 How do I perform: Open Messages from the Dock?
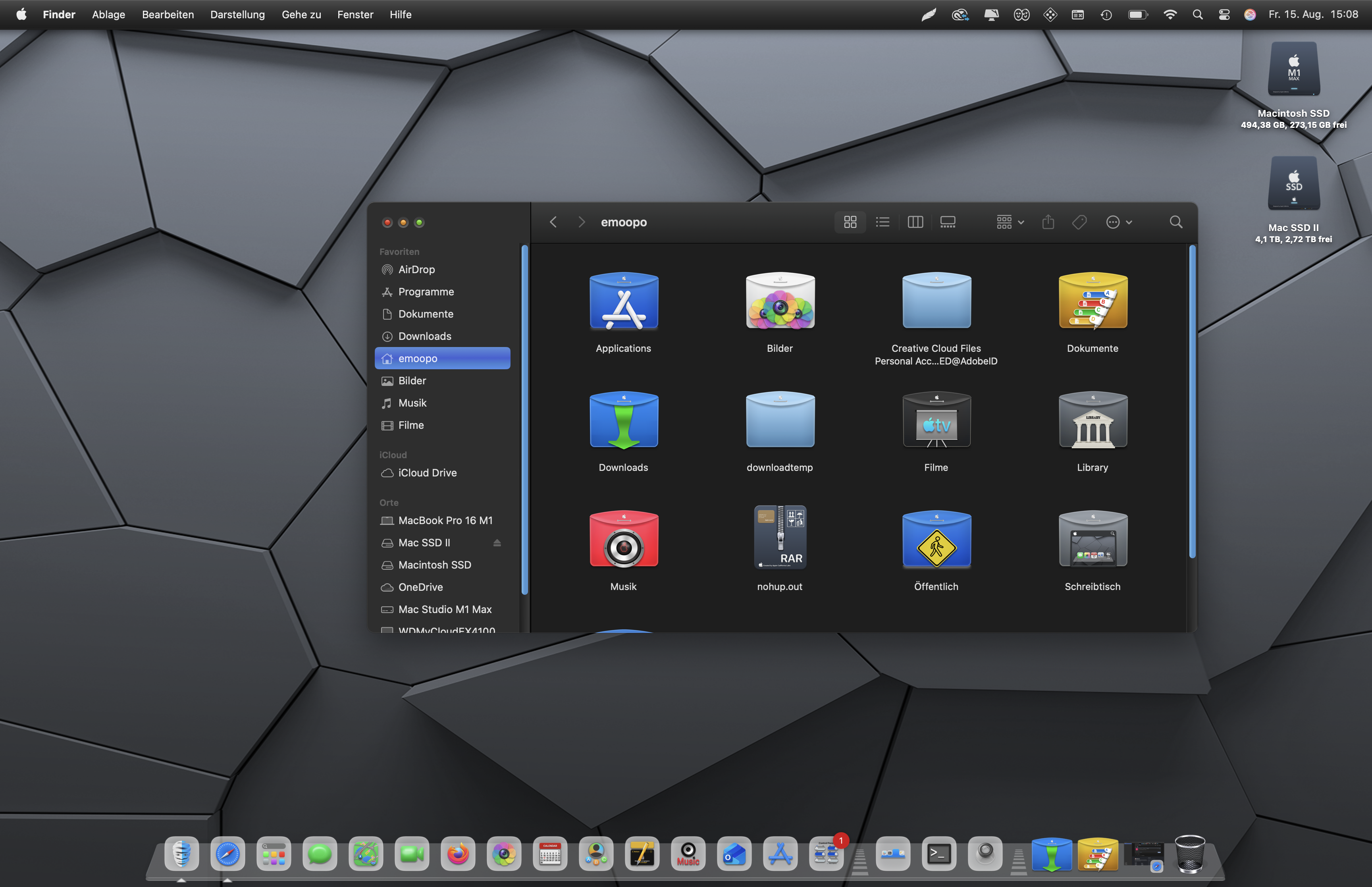[x=320, y=854]
